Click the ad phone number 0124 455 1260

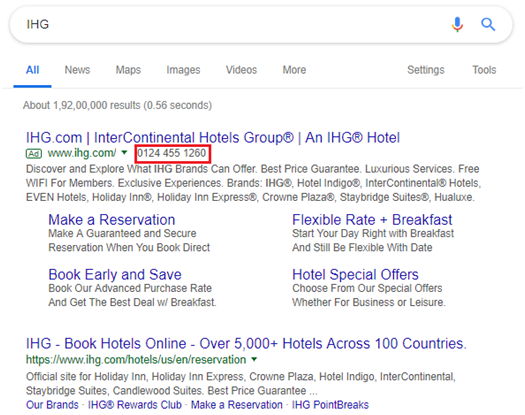click(172, 153)
